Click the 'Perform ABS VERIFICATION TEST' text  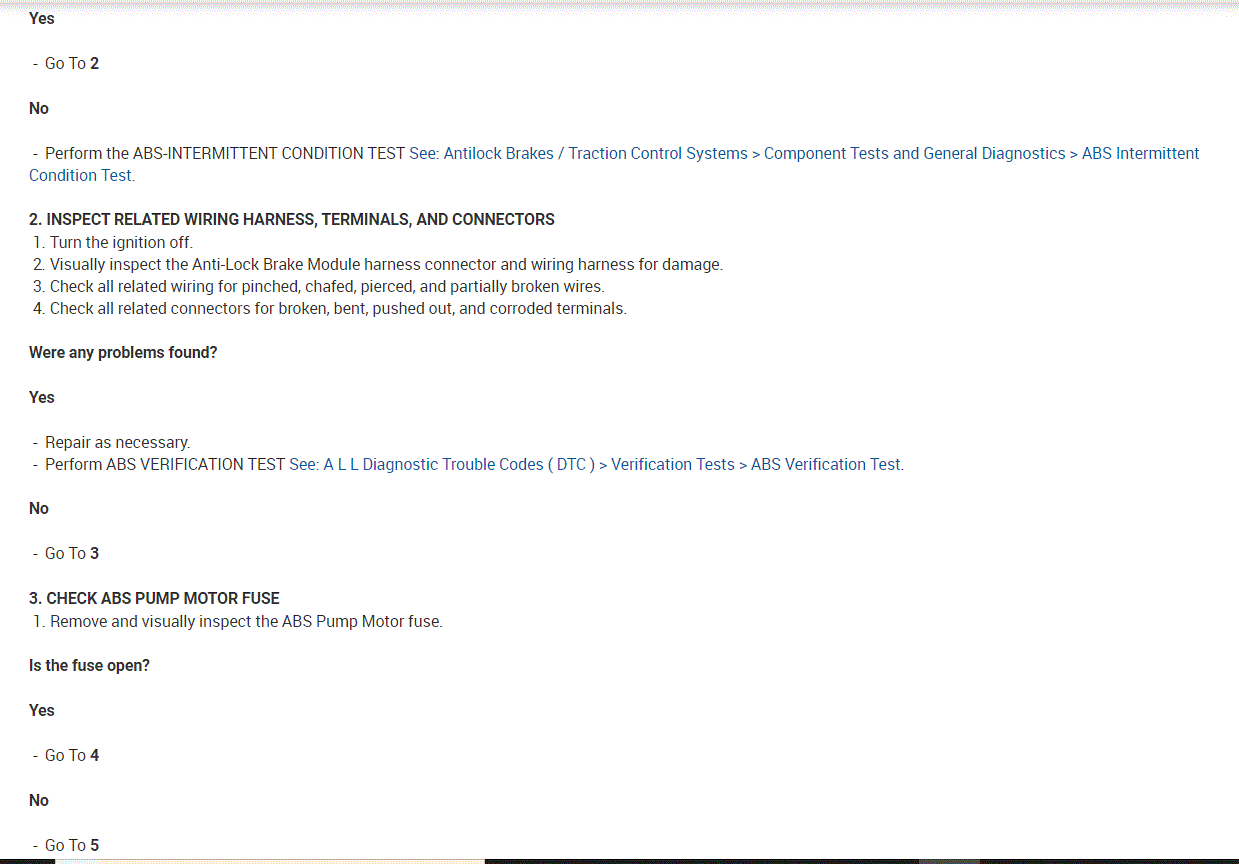[x=165, y=464]
